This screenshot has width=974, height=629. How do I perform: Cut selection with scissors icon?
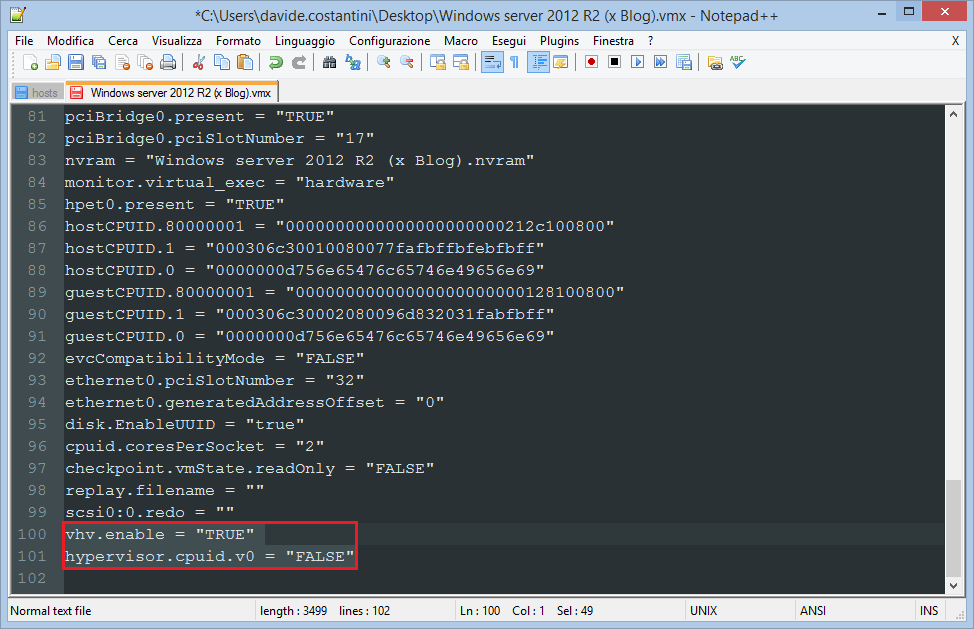click(199, 62)
